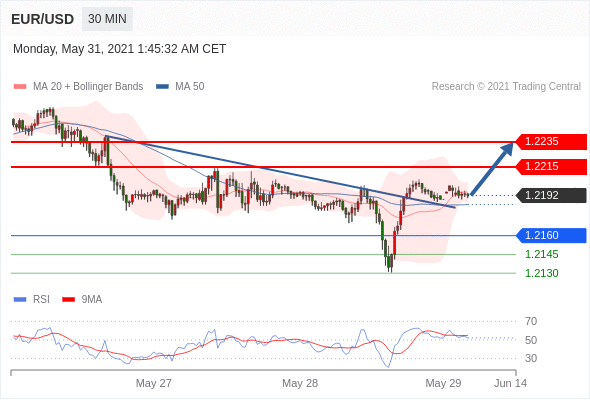Select the 1.2215 red resistance price tag
Viewport: 590px width, 400px height.
pyautogui.click(x=551, y=166)
